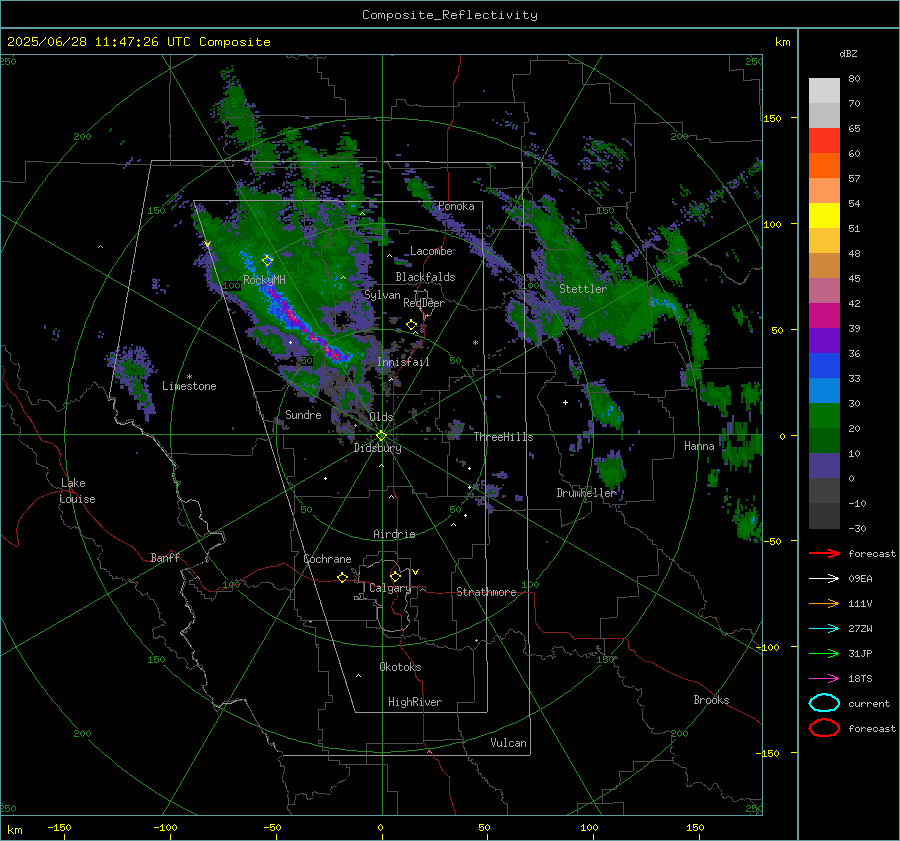Select the orange 57-60 dBZ swatch

[x=824, y=166]
